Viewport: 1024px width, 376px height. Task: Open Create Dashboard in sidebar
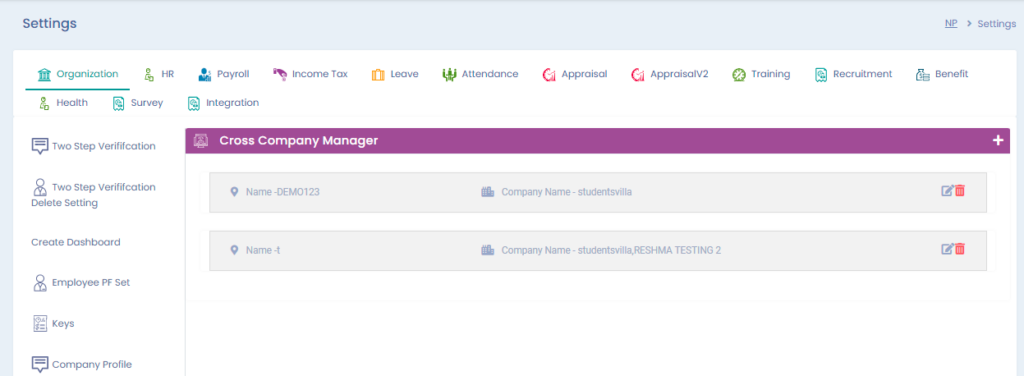76,242
